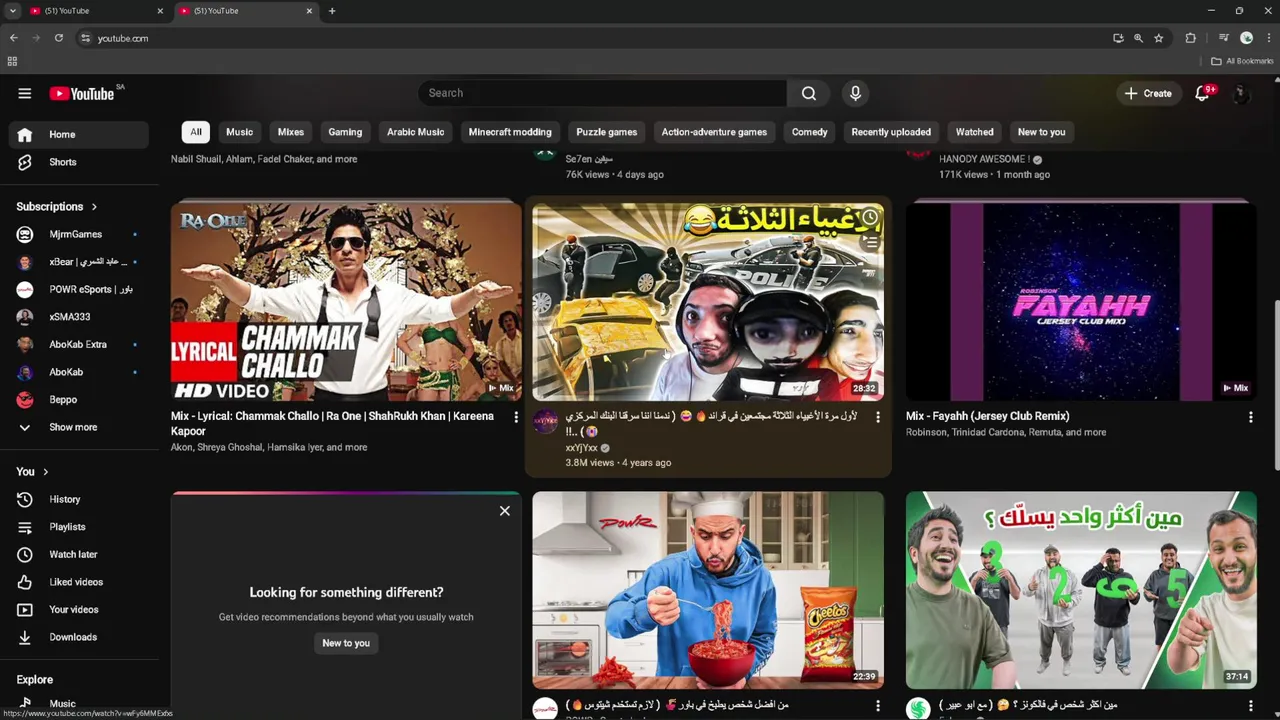The width and height of the screenshot is (1280, 720).
Task: Open Fayahh Jersey Club Remix thumbnail
Action: pos(1081,302)
